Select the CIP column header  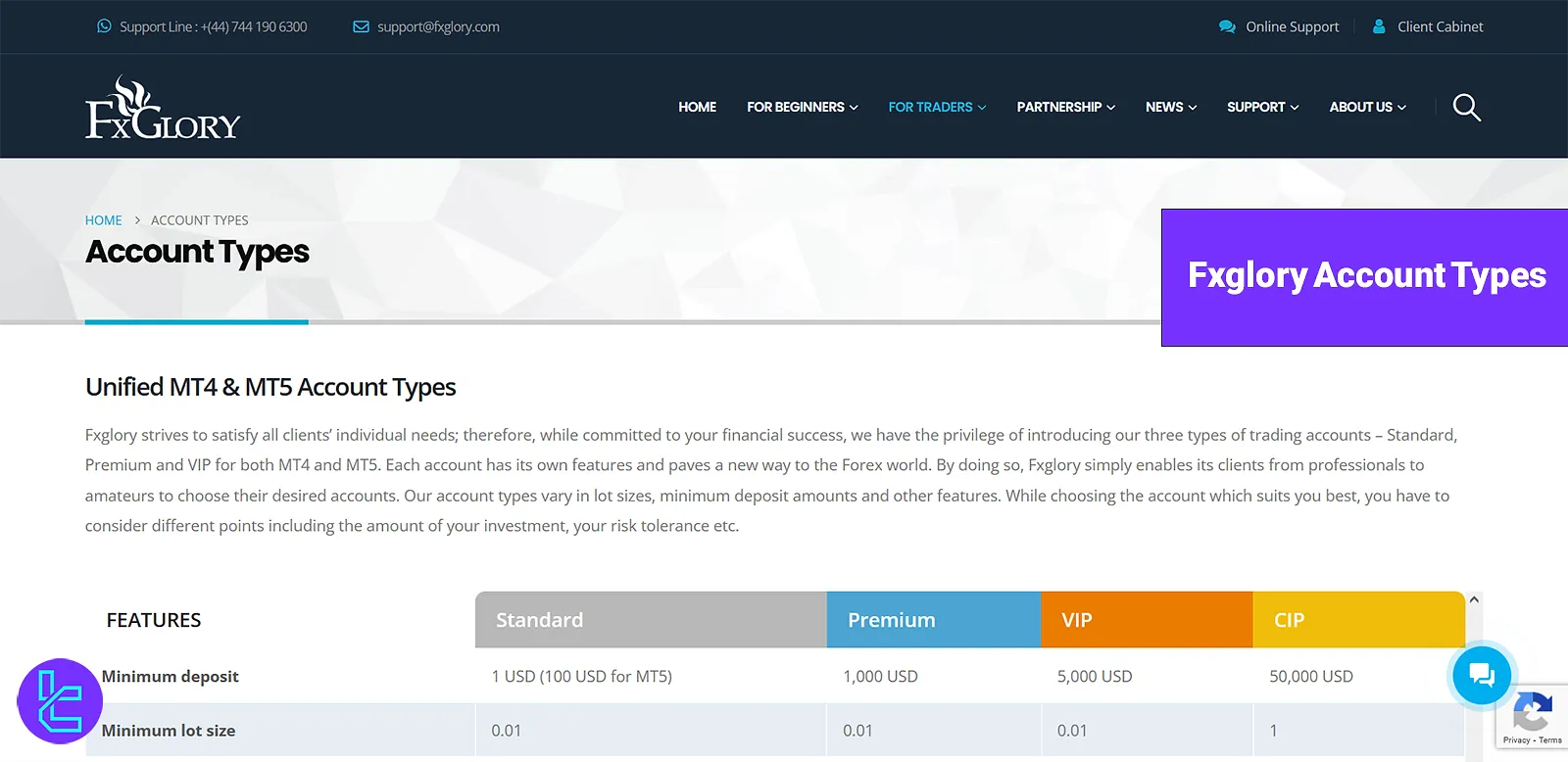click(1359, 619)
